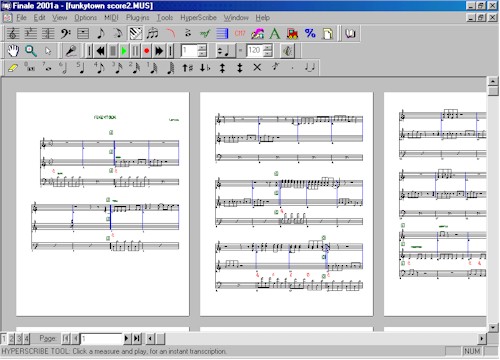500x360 pixels.
Task: Stop playback with the stop button
Action: (113, 51)
